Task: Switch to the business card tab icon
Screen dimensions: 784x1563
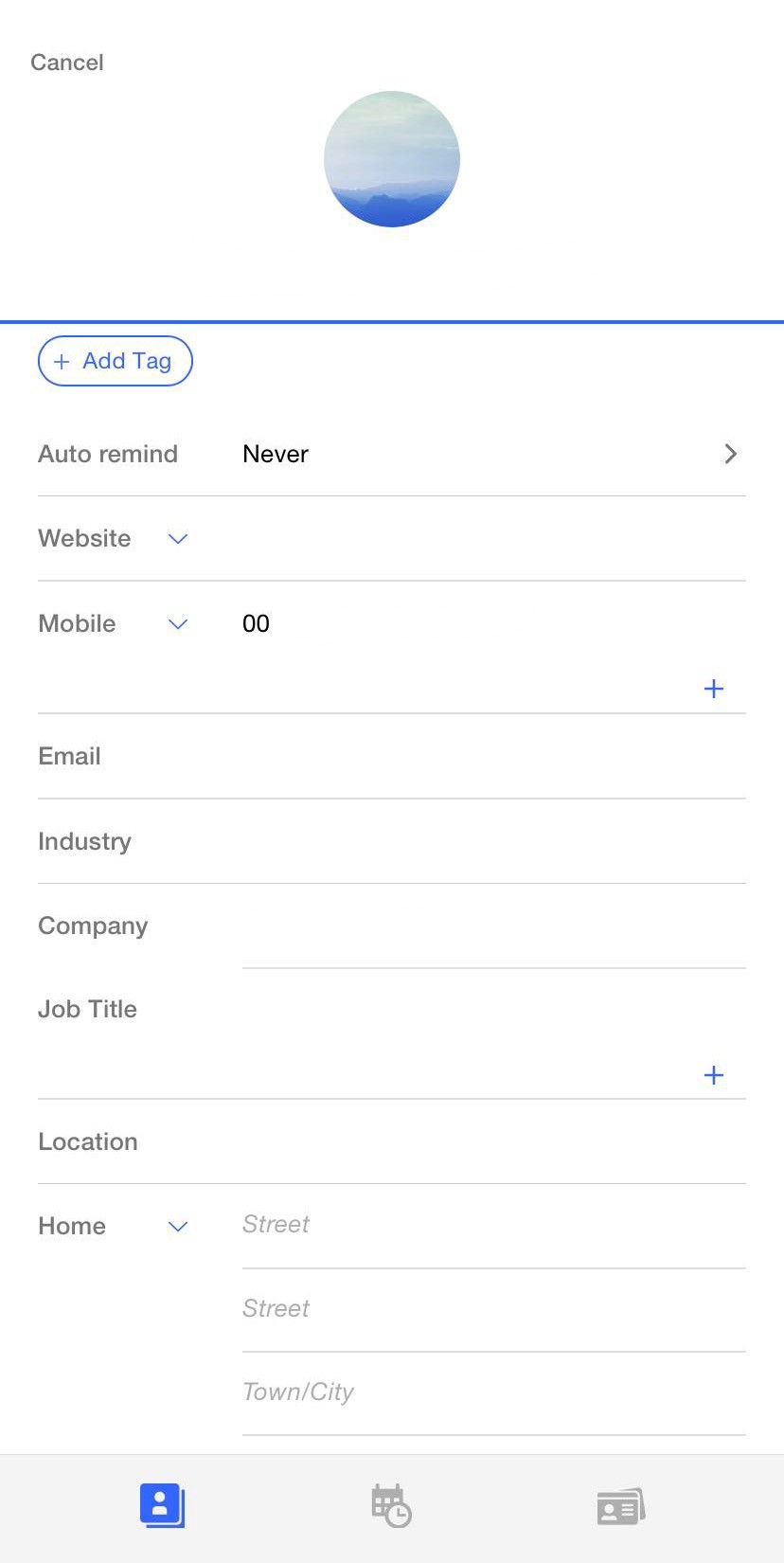Action: 620,1504
